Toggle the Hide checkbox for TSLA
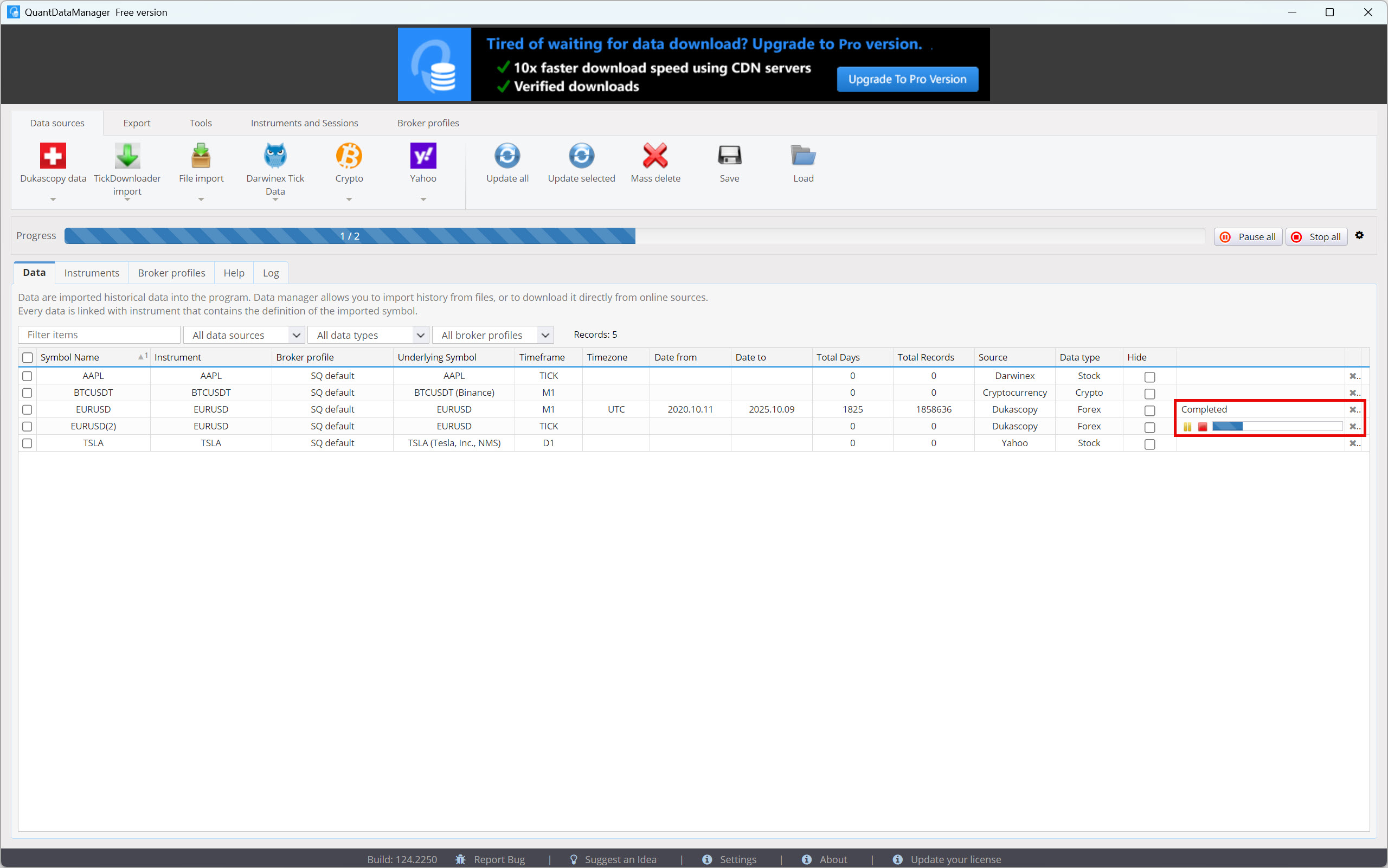The width and height of the screenshot is (1388, 868). tap(1149, 444)
